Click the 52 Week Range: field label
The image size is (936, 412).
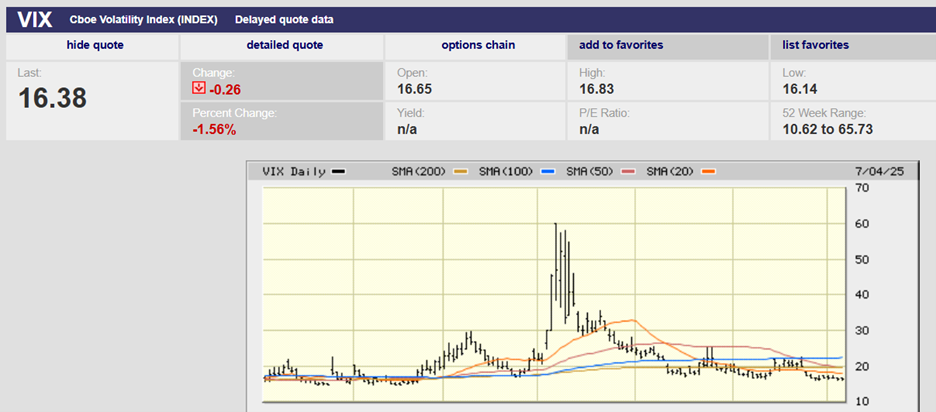coord(824,112)
